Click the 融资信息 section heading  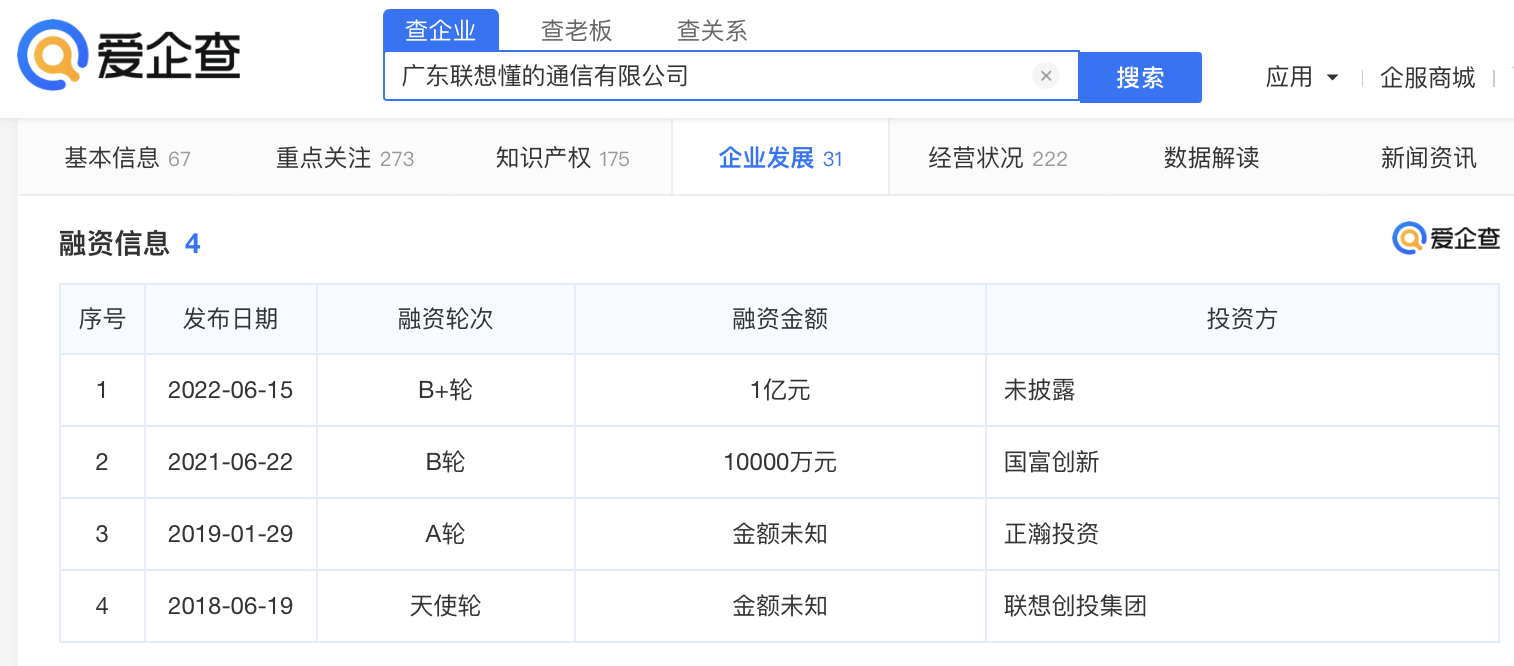115,243
